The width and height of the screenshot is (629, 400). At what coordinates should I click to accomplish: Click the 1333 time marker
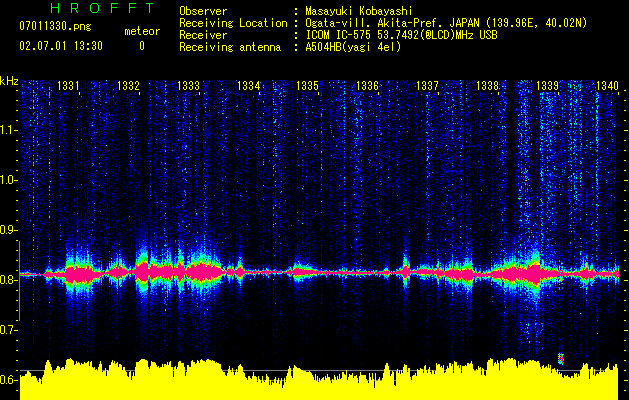(188, 86)
